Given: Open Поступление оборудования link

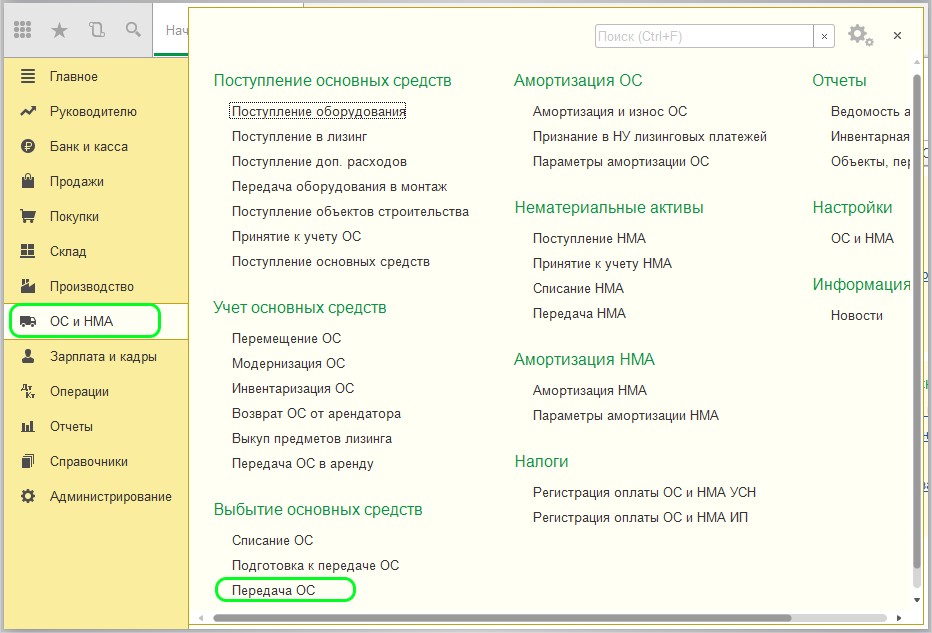Looking at the screenshot, I should [x=318, y=111].
